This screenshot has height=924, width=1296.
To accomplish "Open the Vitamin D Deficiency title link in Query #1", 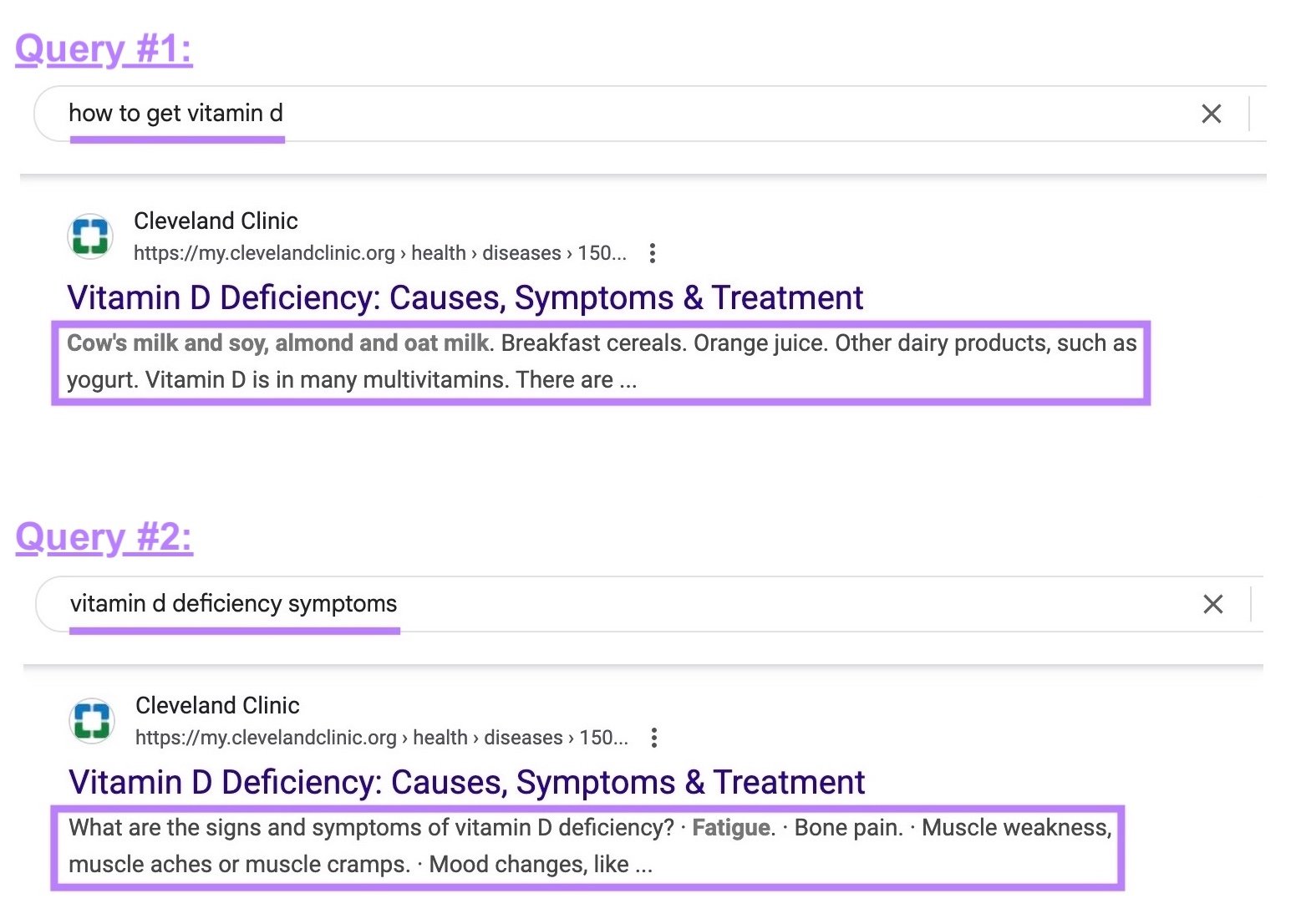I will (x=465, y=297).
